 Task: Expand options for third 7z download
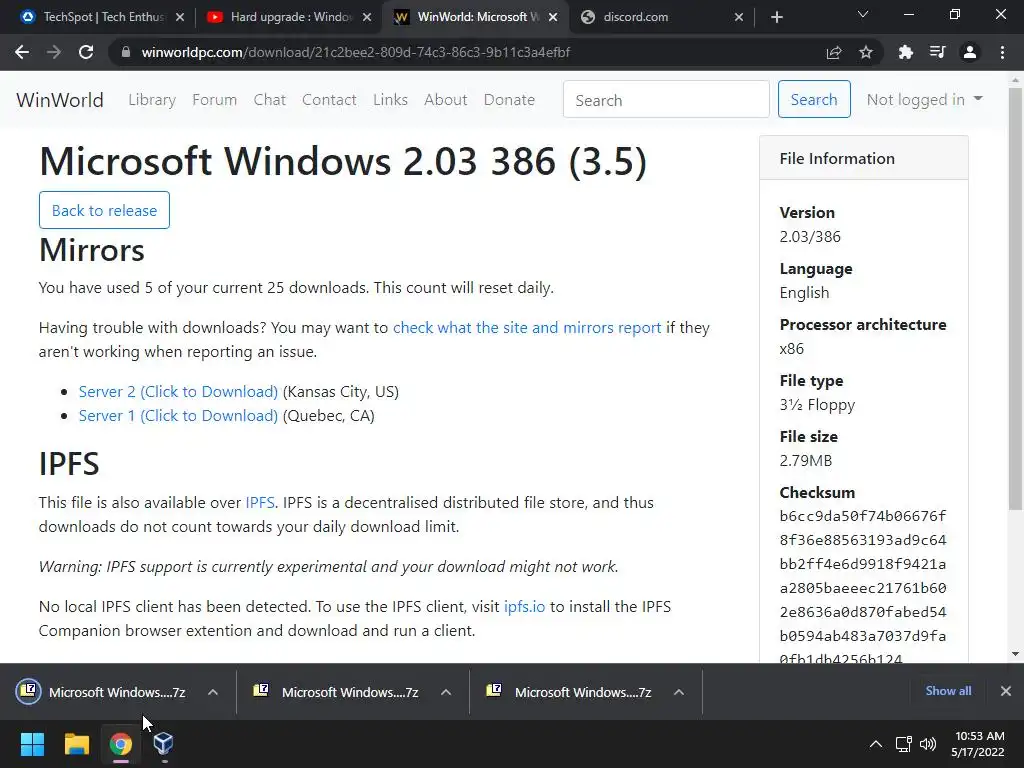coord(679,692)
